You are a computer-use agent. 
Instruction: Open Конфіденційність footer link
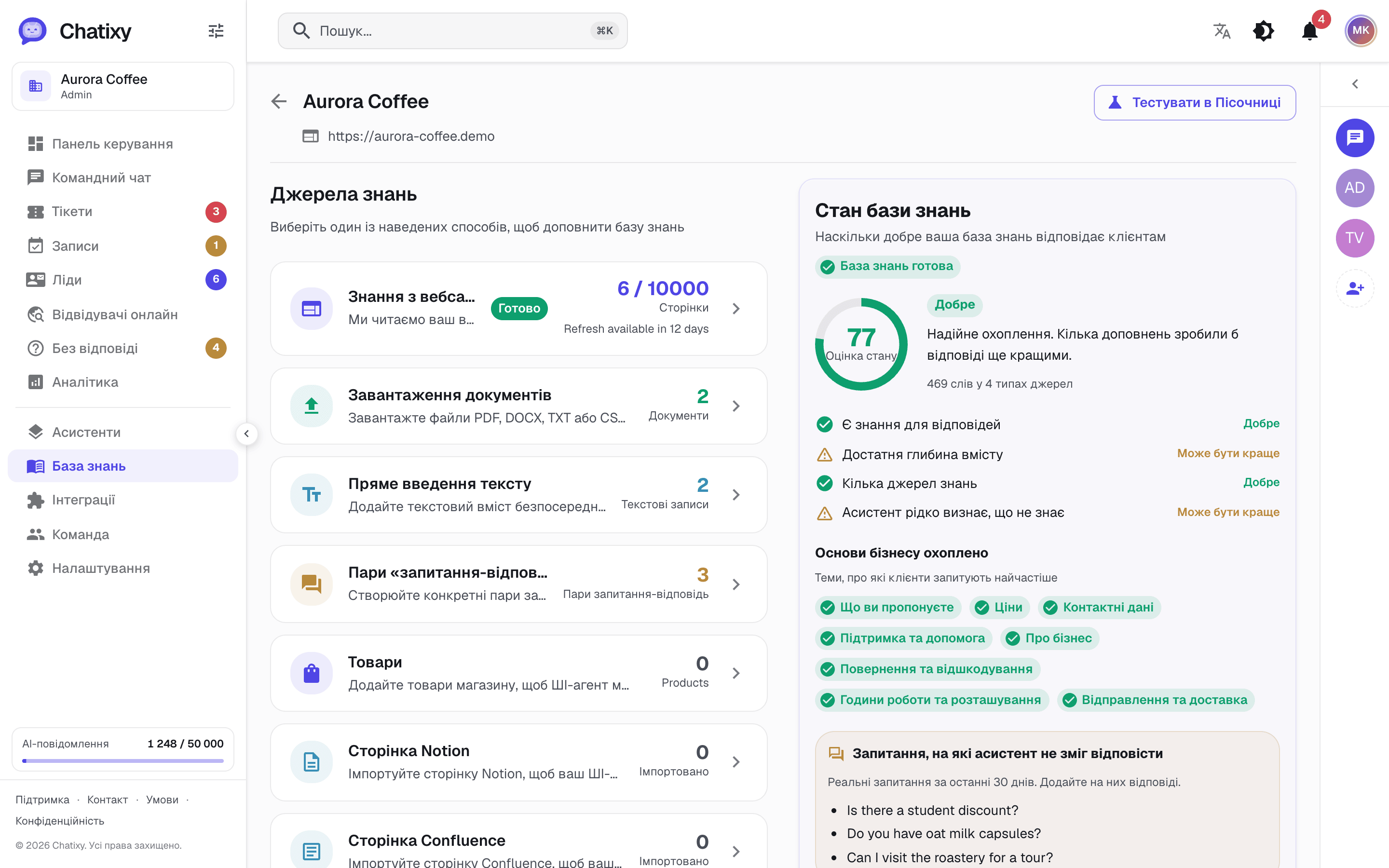[x=60, y=821]
